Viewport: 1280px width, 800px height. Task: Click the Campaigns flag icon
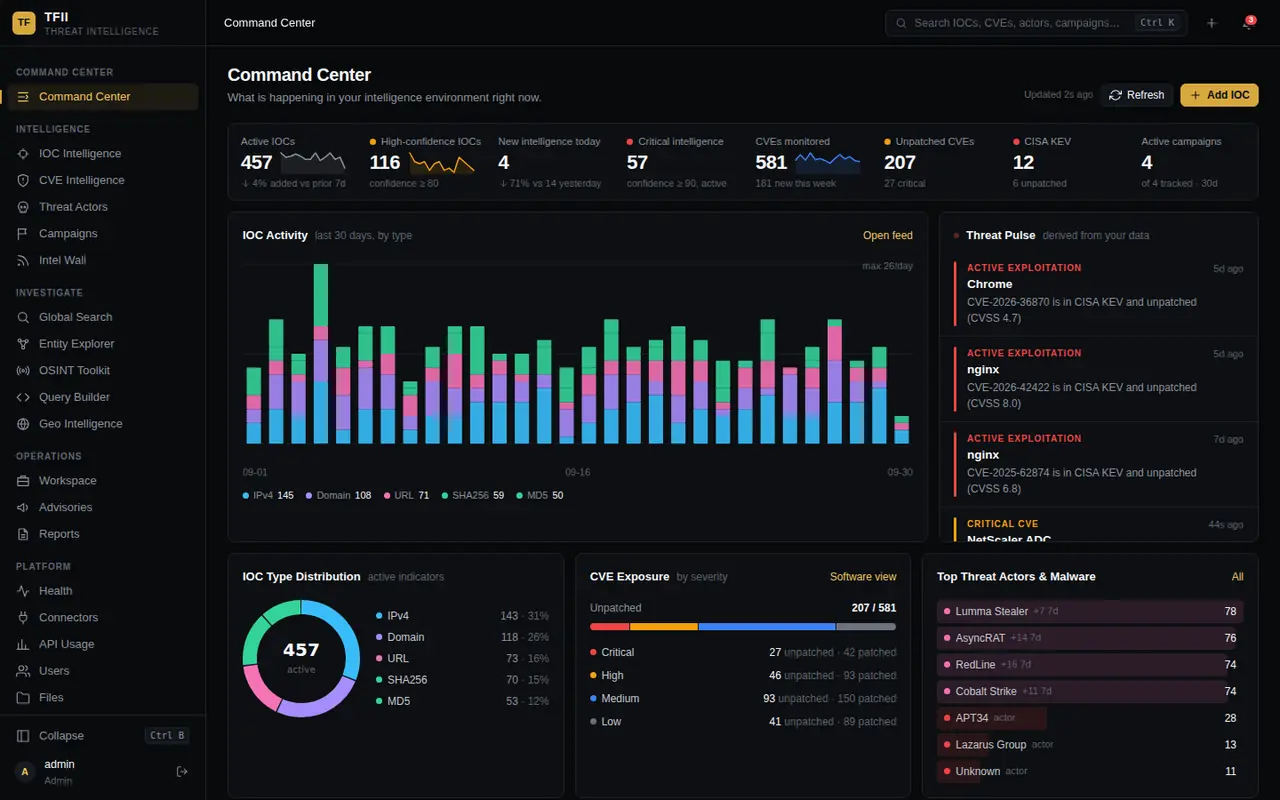(23, 234)
